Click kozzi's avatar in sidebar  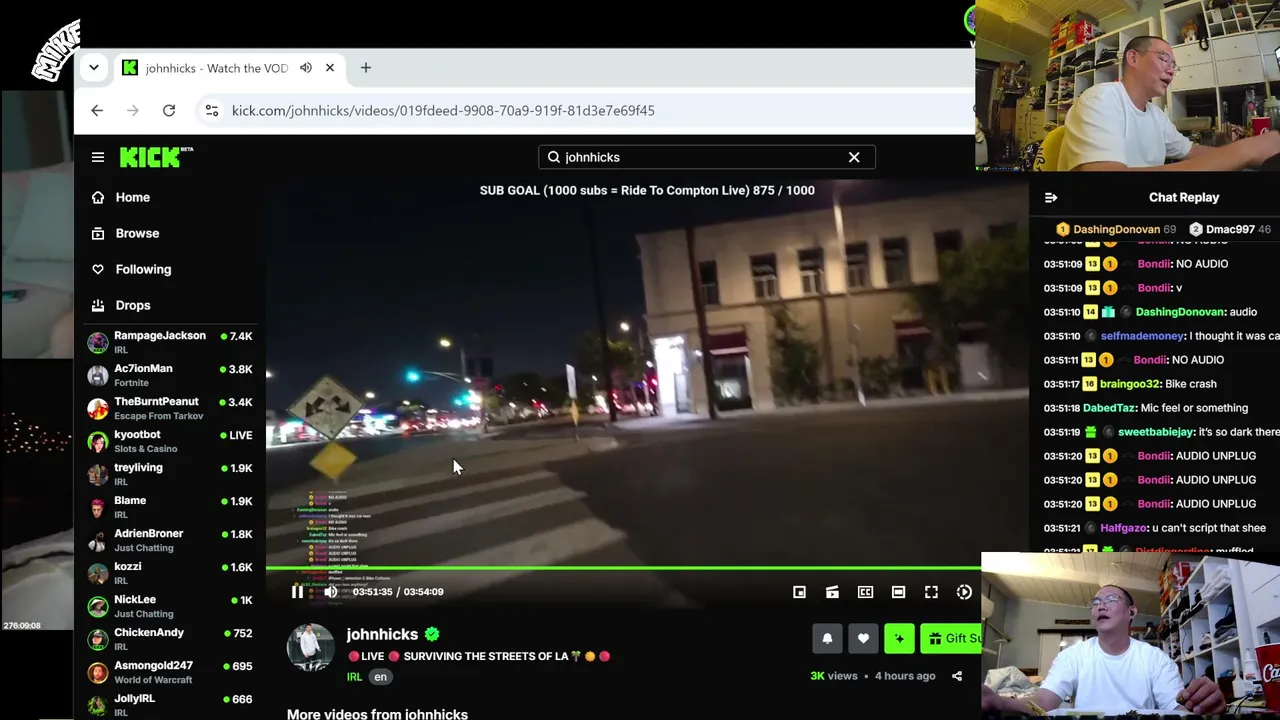[x=97, y=573]
